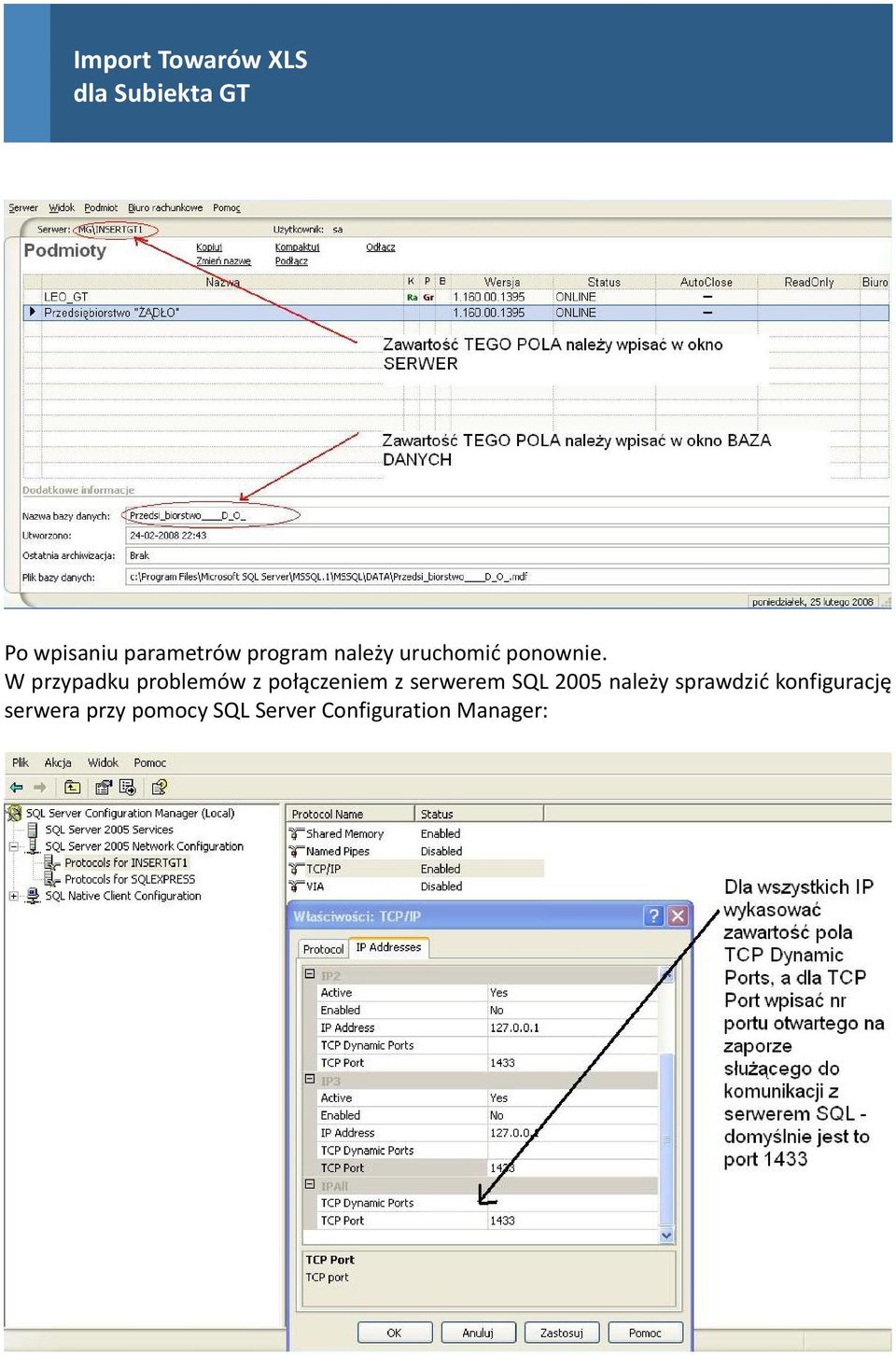
Task: Open the Biuro rachunkowe menu
Action: [x=165, y=208]
